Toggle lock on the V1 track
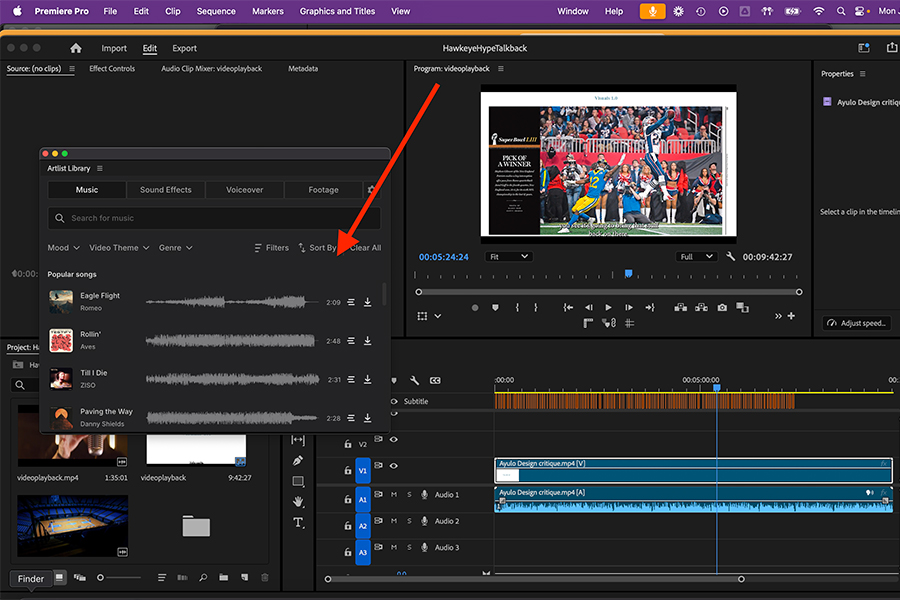Screen dimensions: 900x600 click(x=347, y=470)
